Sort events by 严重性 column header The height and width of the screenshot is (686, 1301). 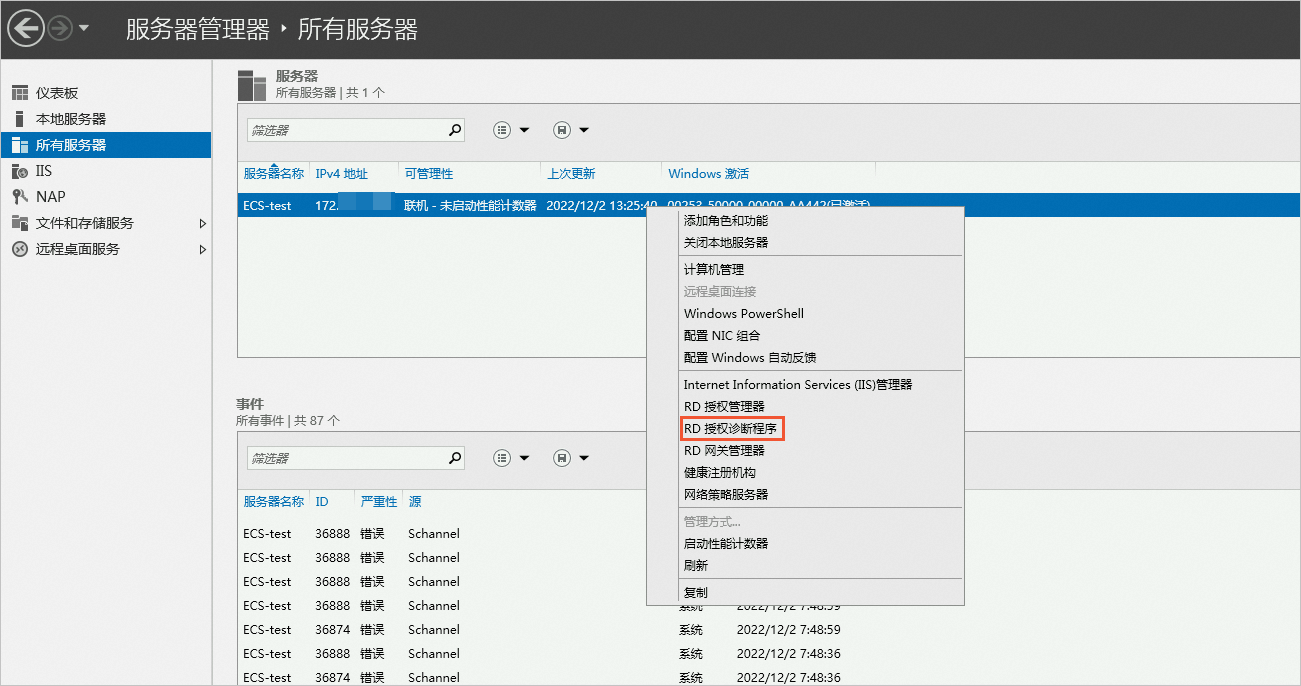(379, 502)
